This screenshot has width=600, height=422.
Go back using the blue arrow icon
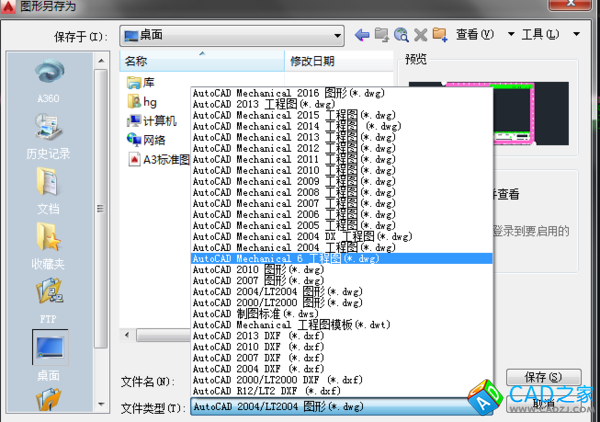pos(362,35)
